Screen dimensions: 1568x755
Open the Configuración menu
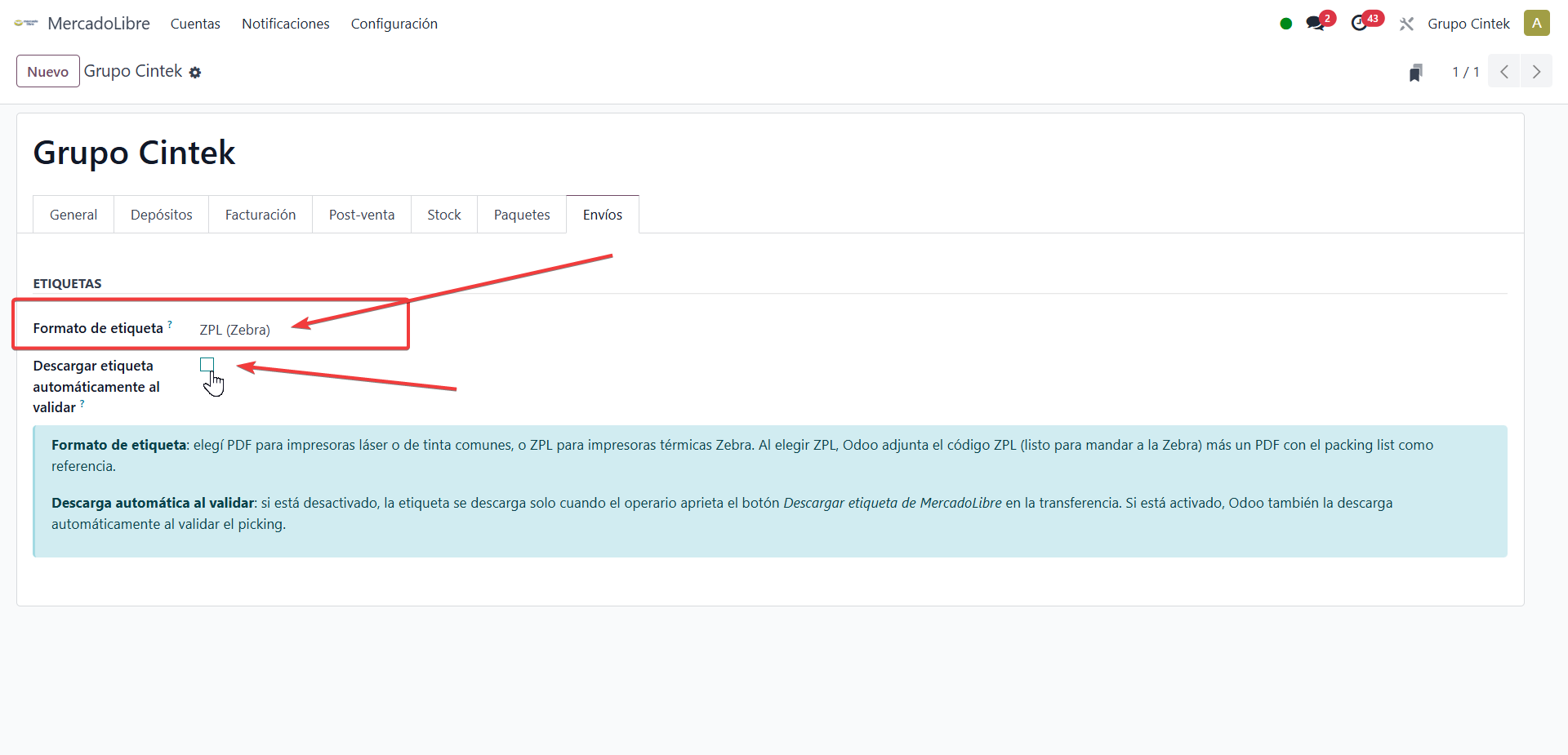tap(394, 24)
